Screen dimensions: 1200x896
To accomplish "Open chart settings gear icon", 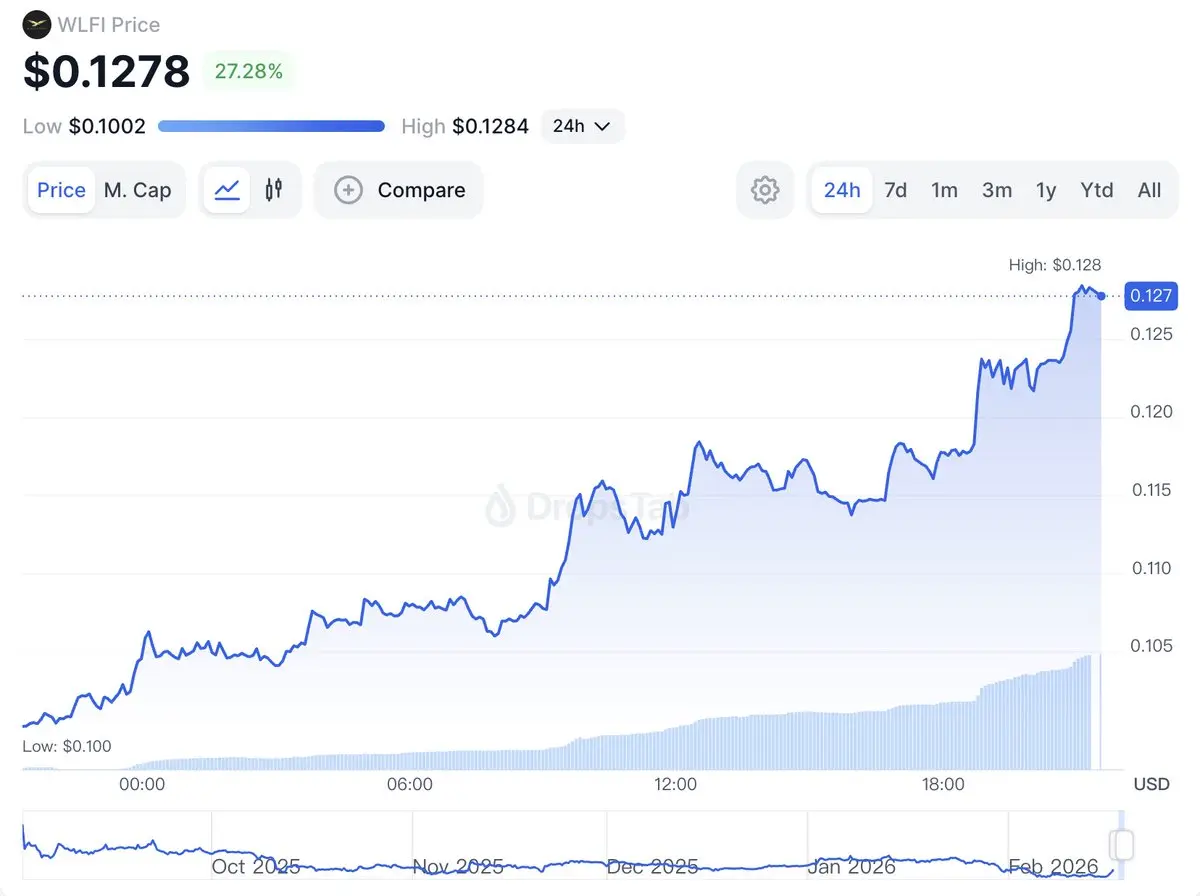I will coord(765,190).
